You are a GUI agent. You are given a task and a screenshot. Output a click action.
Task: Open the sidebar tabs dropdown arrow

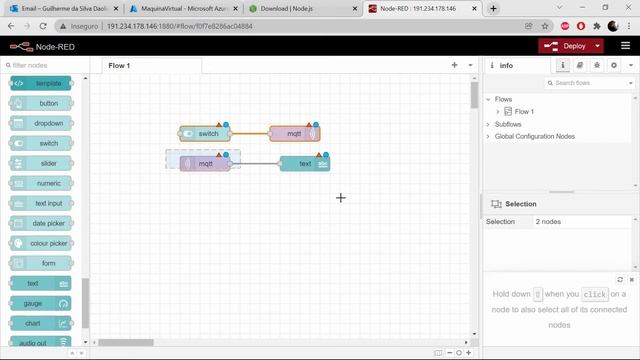(x=631, y=65)
